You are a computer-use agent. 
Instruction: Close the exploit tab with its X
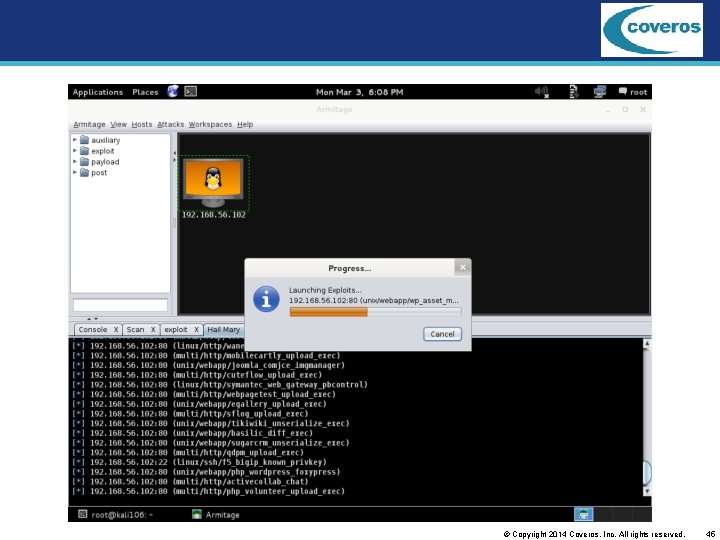click(x=197, y=330)
